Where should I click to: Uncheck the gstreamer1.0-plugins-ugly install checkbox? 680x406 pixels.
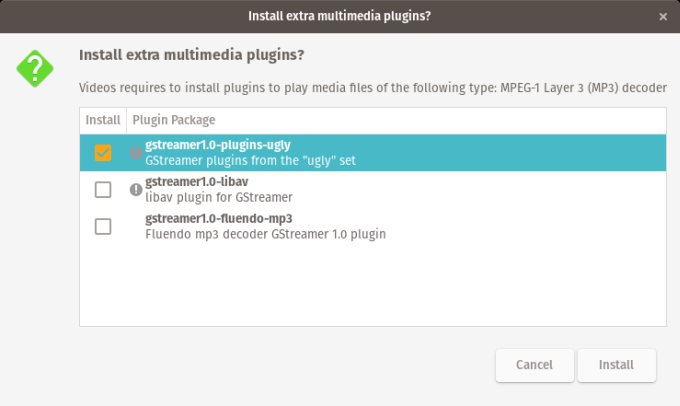pyautogui.click(x=103, y=153)
